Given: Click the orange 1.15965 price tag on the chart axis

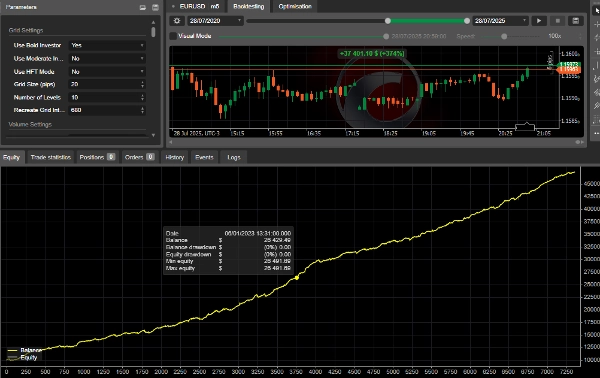Looking at the screenshot, I should 569,69.
